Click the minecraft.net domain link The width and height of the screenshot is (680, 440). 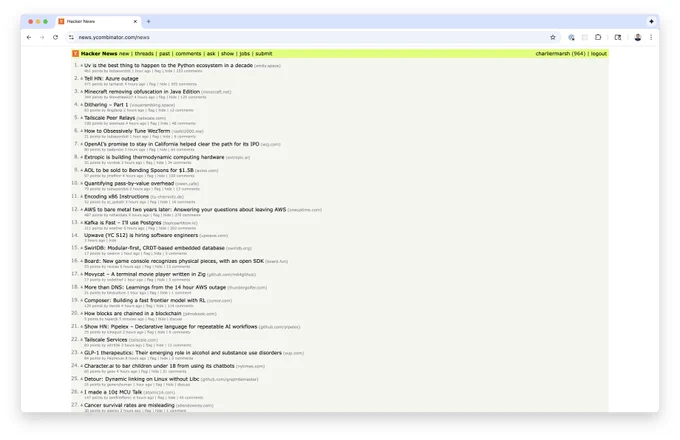tap(216, 92)
